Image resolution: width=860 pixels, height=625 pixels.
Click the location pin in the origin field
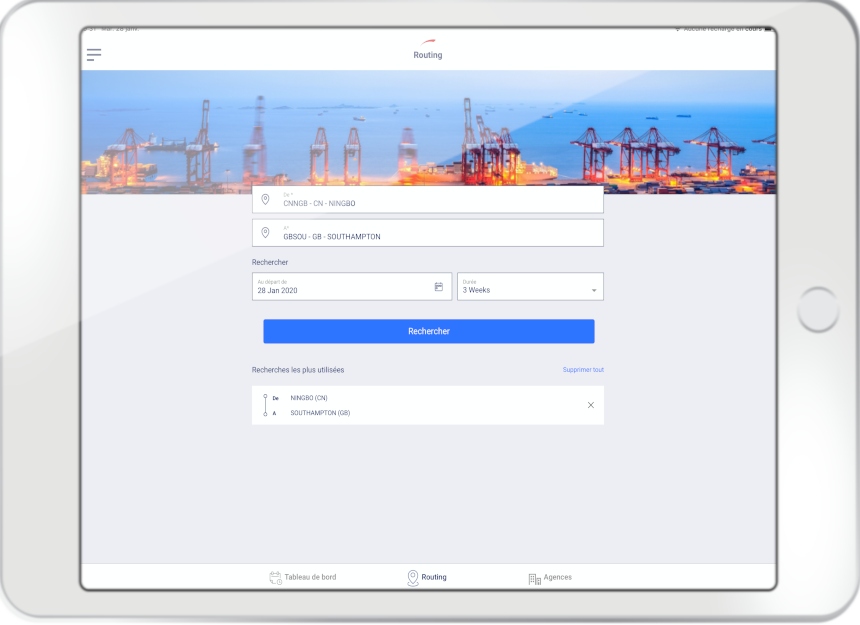(x=265, y=200)
